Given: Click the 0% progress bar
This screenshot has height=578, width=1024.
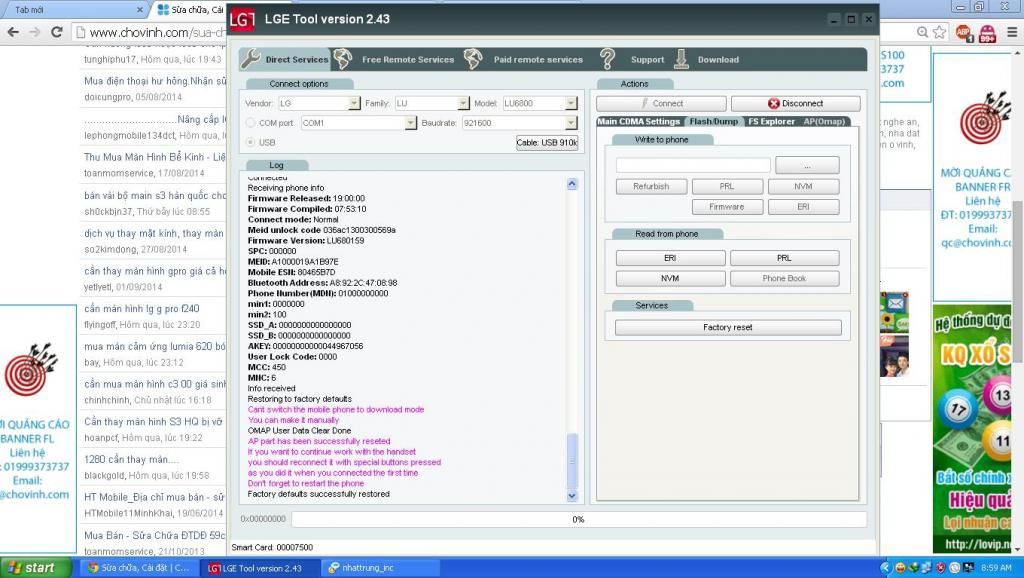Looking at the screenshot, I should 579,519.
